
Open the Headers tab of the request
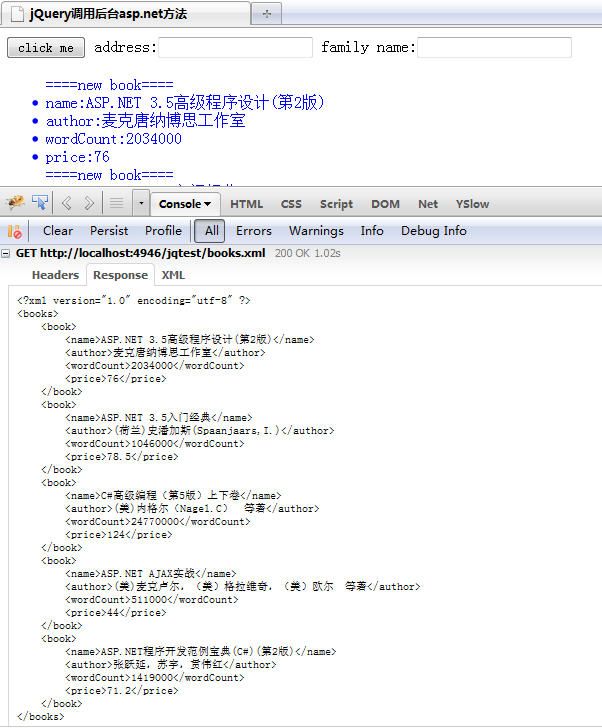[55, 275]
